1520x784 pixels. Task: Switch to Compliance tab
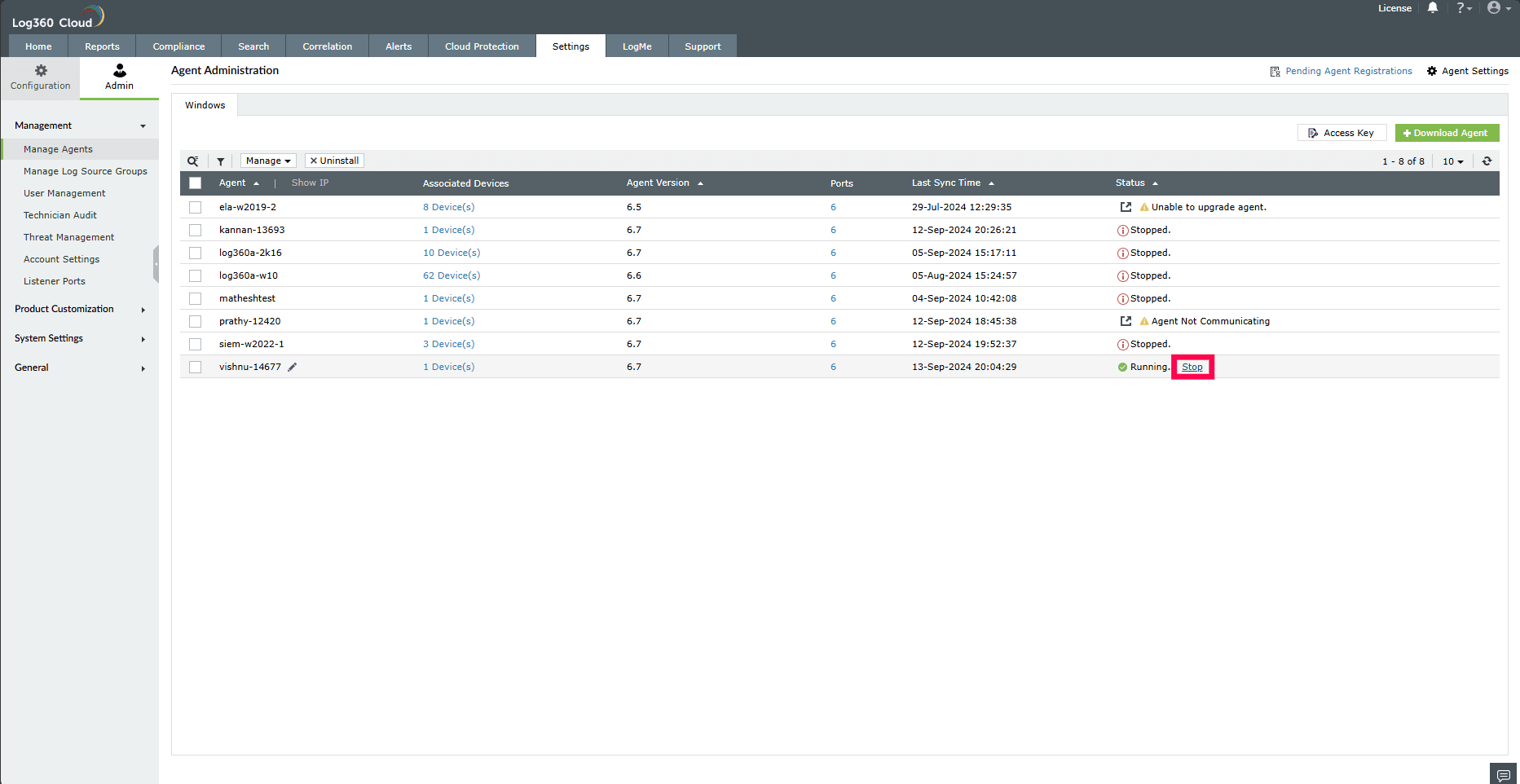click(x=178, y=46)
